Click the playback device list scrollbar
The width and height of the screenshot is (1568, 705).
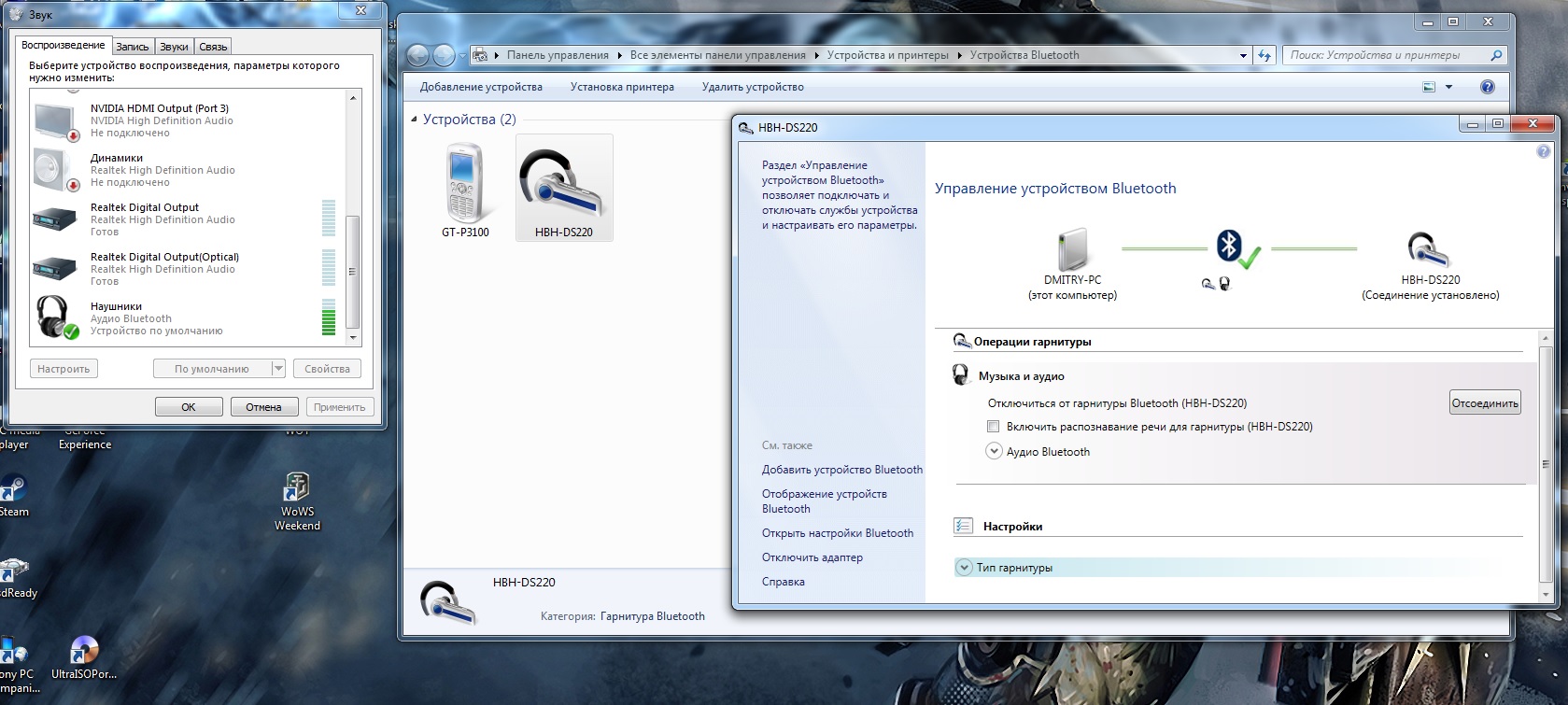click(x=352, y=271)
